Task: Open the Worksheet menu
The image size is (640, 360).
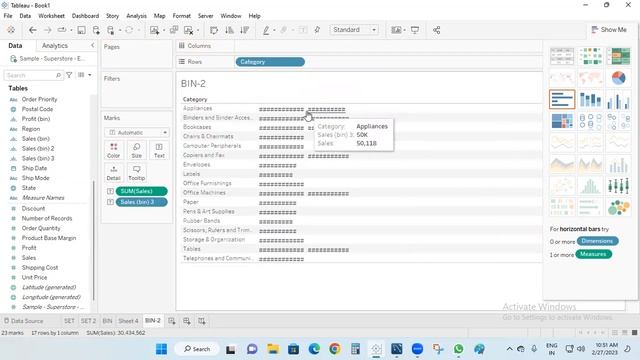Action: click(51, 16)
